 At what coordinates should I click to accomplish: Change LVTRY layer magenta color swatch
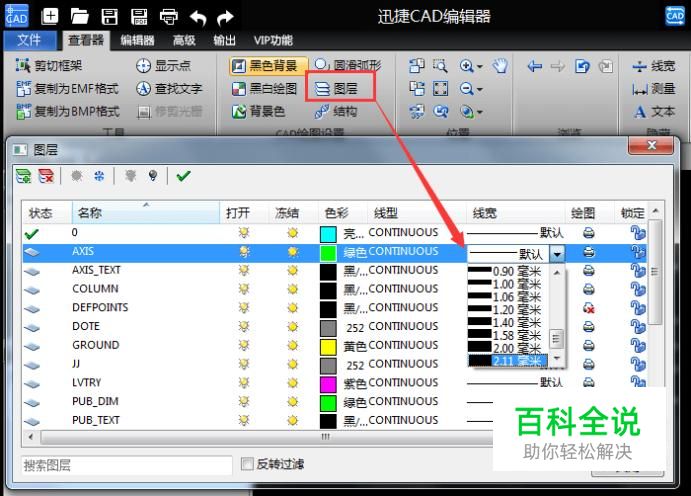pyautogui.click(x=328, y=384)
